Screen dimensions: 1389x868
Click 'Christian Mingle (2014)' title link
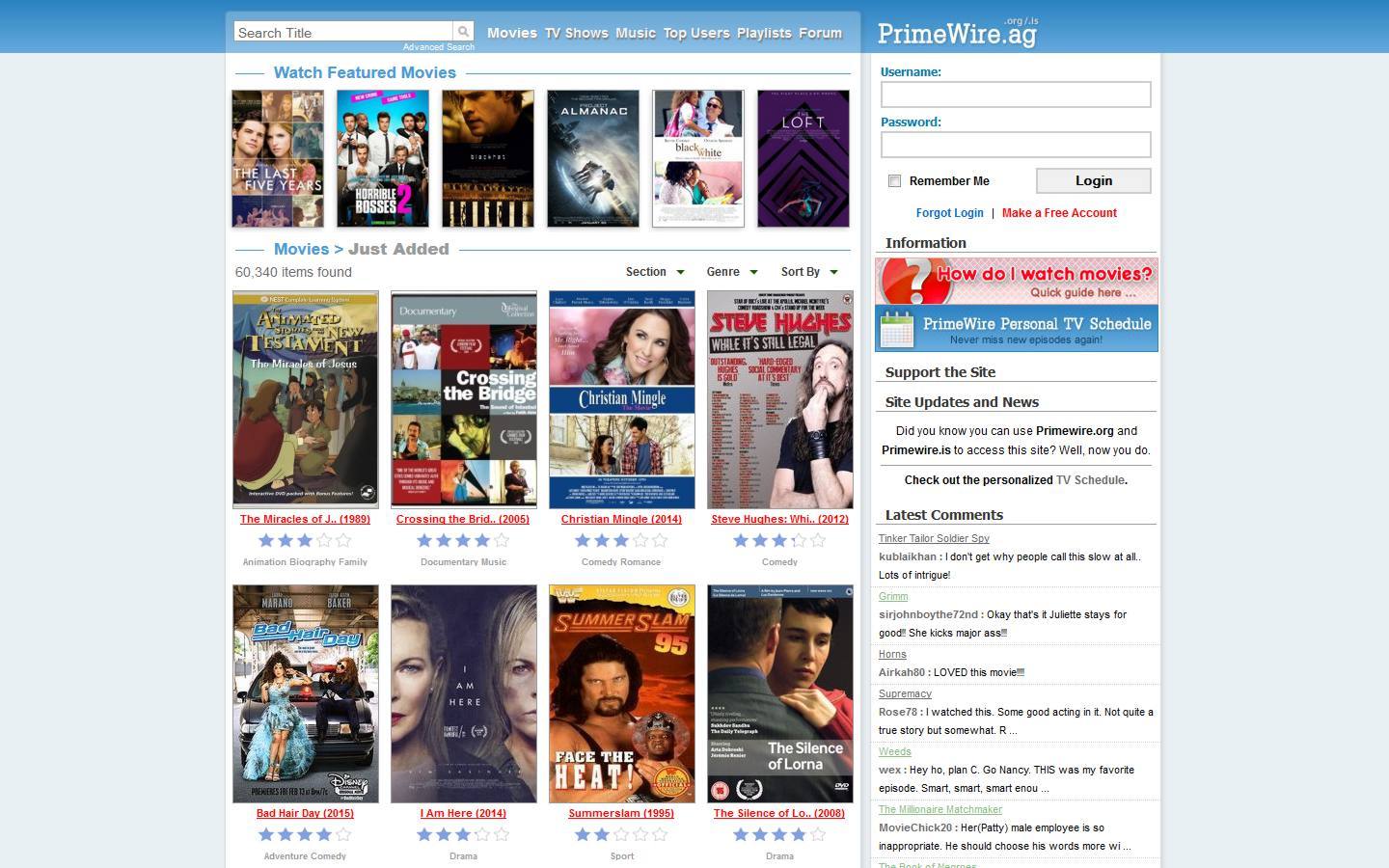(621, 519)
